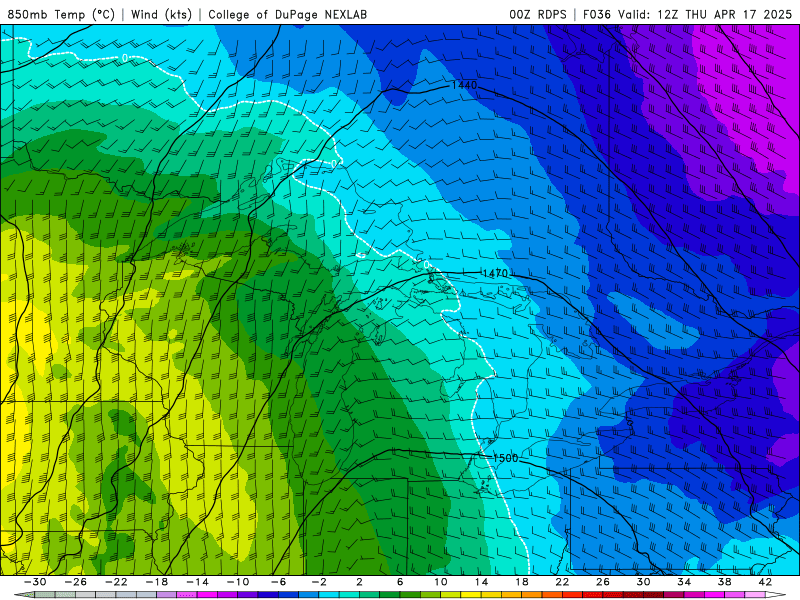
Task: Click the "-26" color scale value
Action: click(76, 582)
